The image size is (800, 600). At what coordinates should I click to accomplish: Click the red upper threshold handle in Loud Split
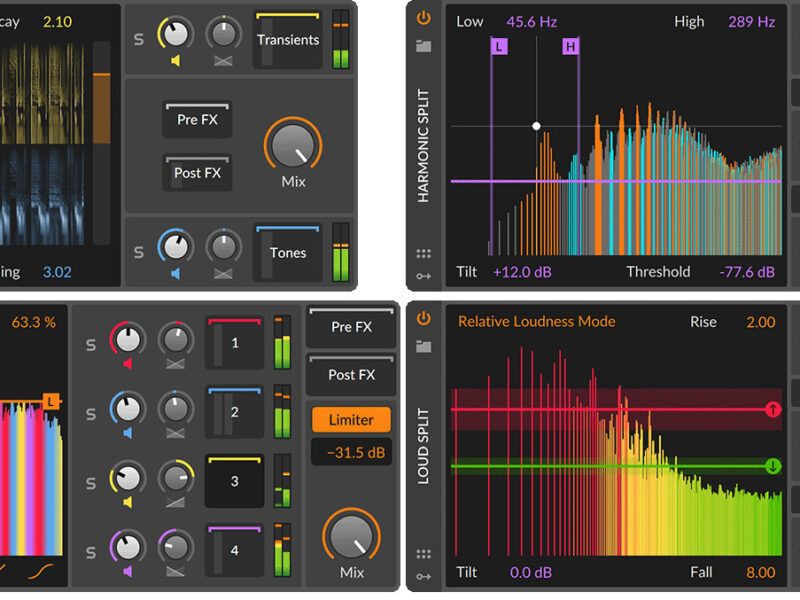point(772,409)
